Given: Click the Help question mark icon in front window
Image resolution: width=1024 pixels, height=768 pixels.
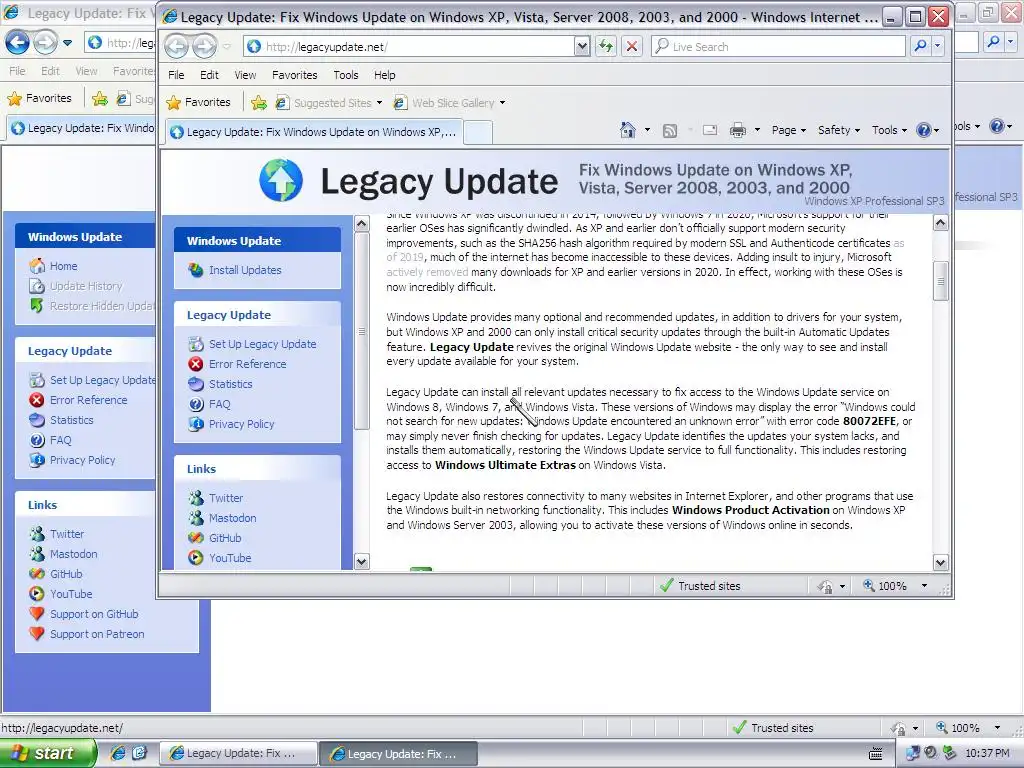Looking at the screenshot, I should pos(923,130).
